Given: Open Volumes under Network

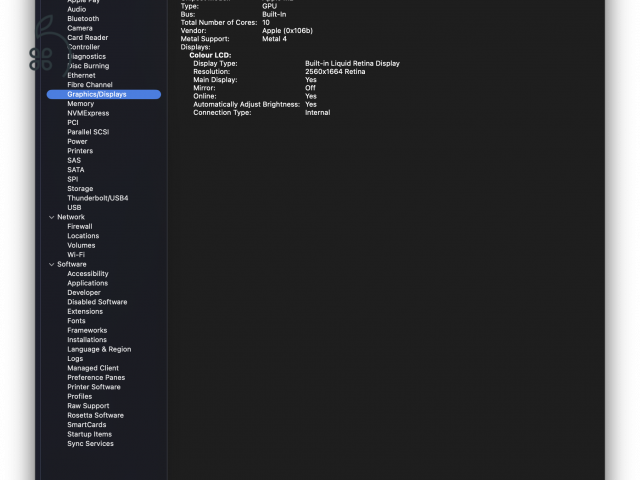Looking at the screenshot, I should point(81,245).
